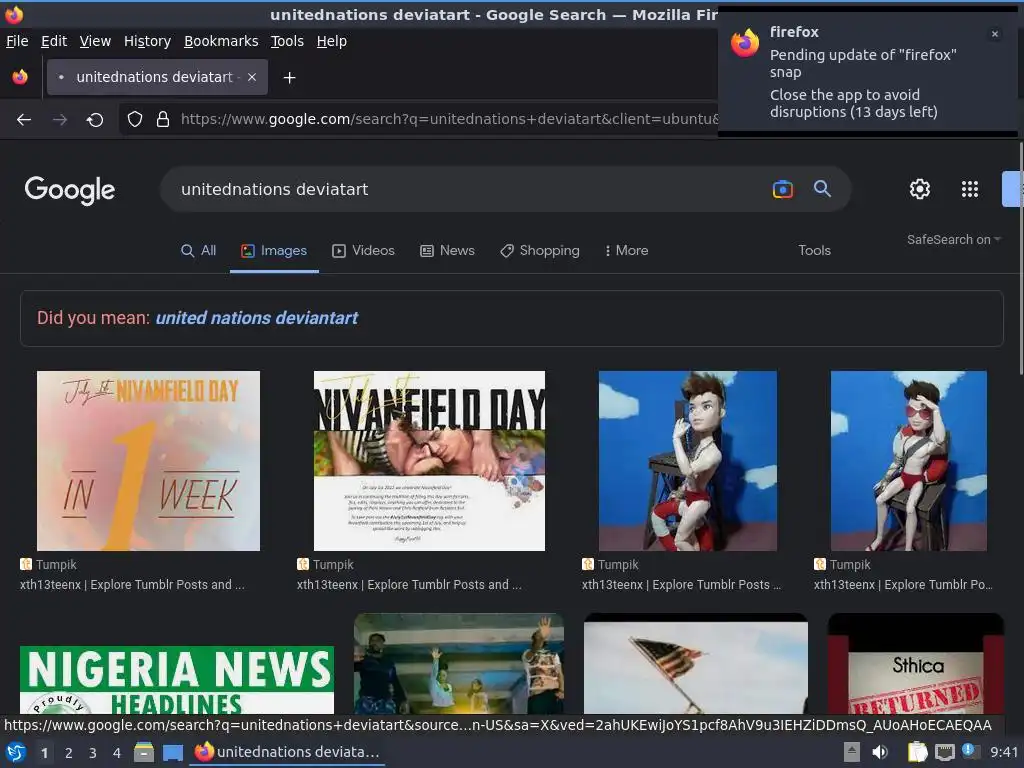
Task: Open the Nivanfield Day poster image with text
Action: coord(429,461)
